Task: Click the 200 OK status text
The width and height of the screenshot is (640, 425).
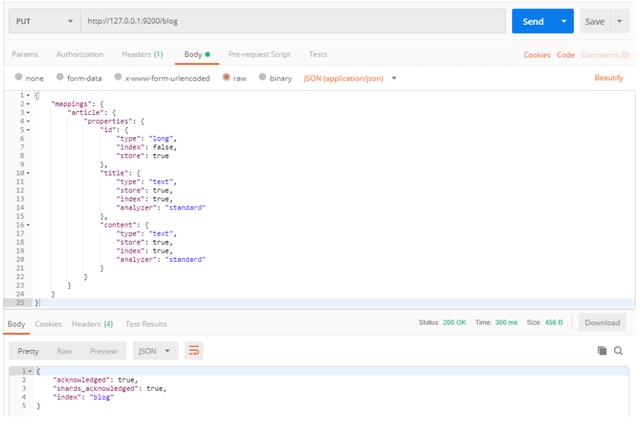Action: 454,323
